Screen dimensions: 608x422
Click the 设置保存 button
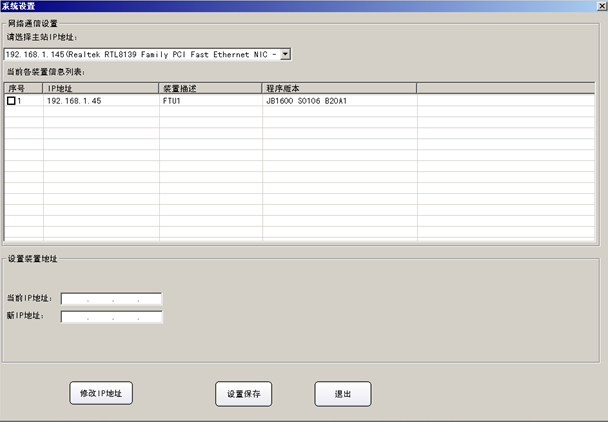(243, 394)
